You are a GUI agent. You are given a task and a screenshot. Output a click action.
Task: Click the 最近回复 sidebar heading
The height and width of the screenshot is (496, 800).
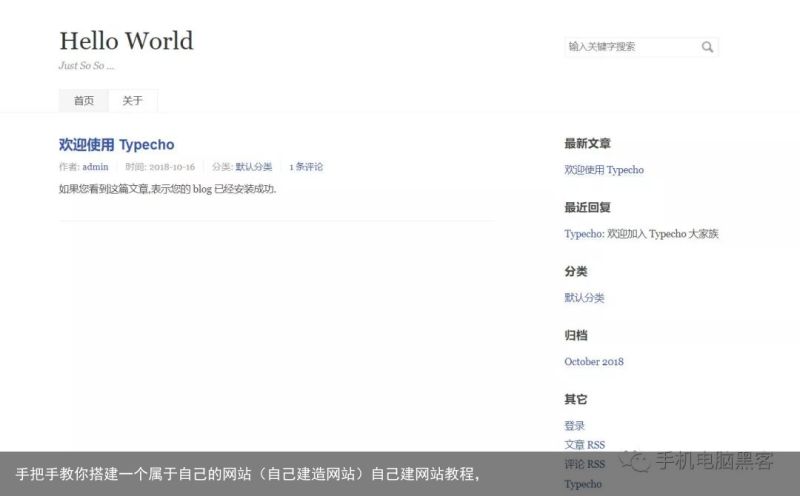point(587,207)
